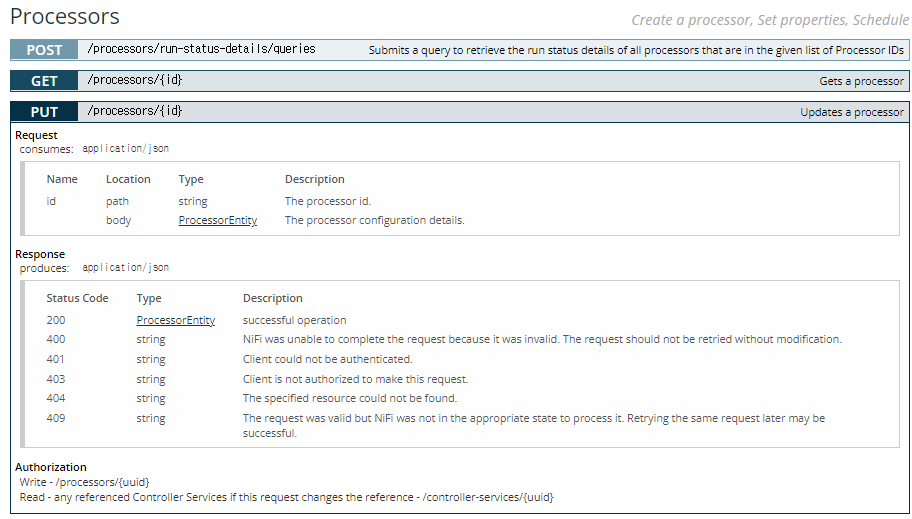The width and height of the screenshot is (912, 519).
Task: Click the GET method badge
Action: pyautogui.click(x=44, y=81)
